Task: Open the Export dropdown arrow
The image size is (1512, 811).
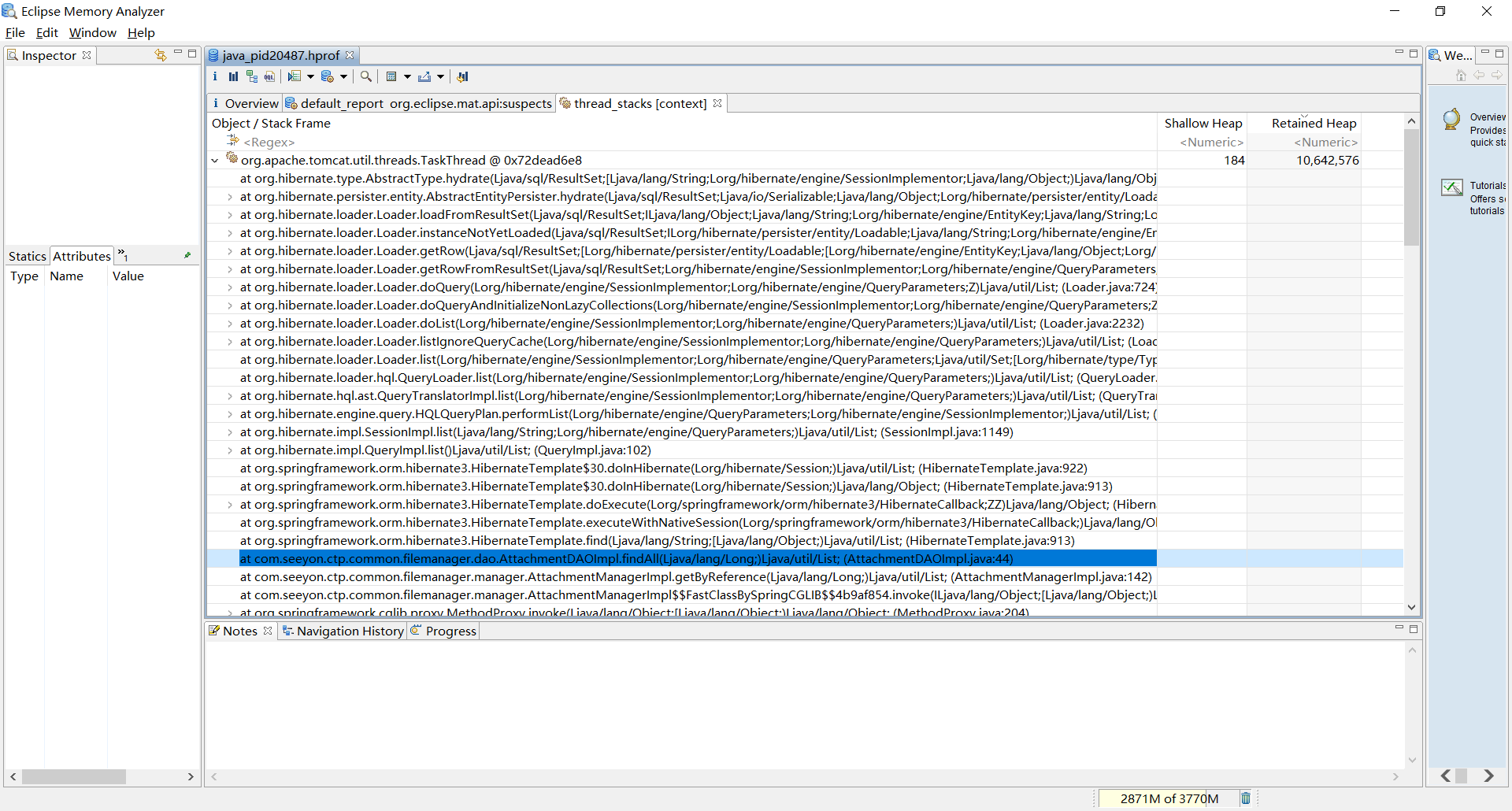Action: pyautogui.click(x=440, y=76)
